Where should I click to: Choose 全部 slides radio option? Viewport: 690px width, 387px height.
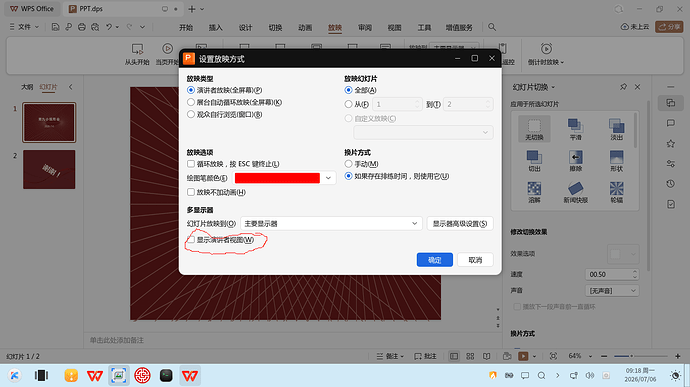349,90
